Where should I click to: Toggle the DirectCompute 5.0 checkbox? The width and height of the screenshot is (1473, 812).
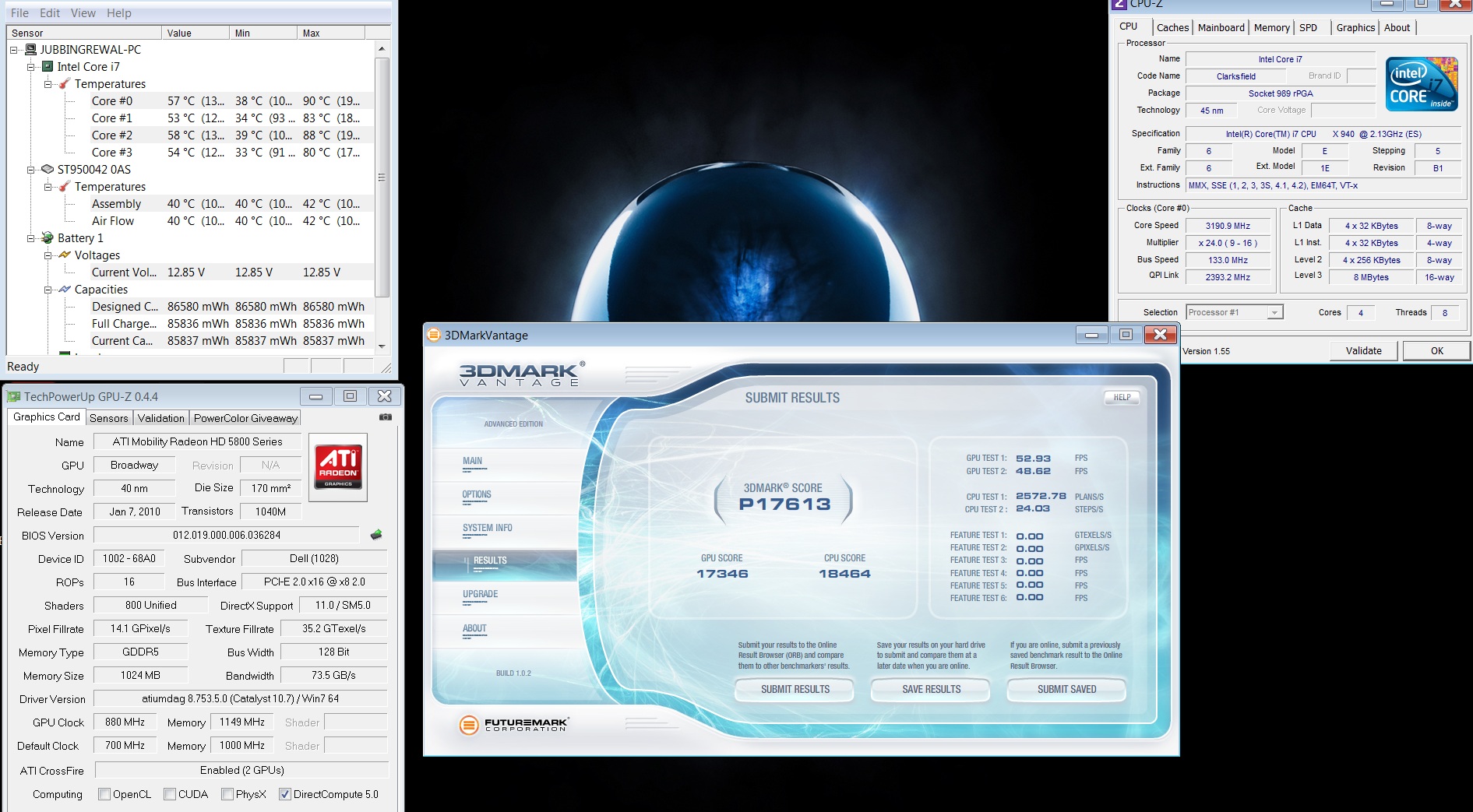[285, 794]
